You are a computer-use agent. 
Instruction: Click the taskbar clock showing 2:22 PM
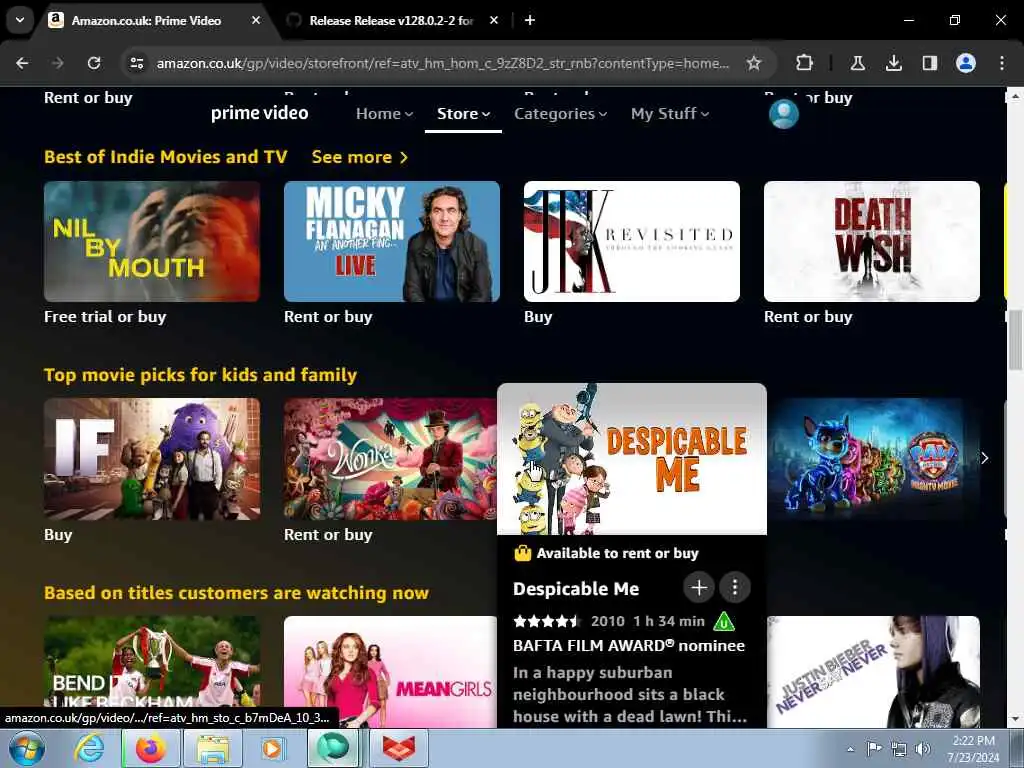pyautogui.click(x=974, y=748)
